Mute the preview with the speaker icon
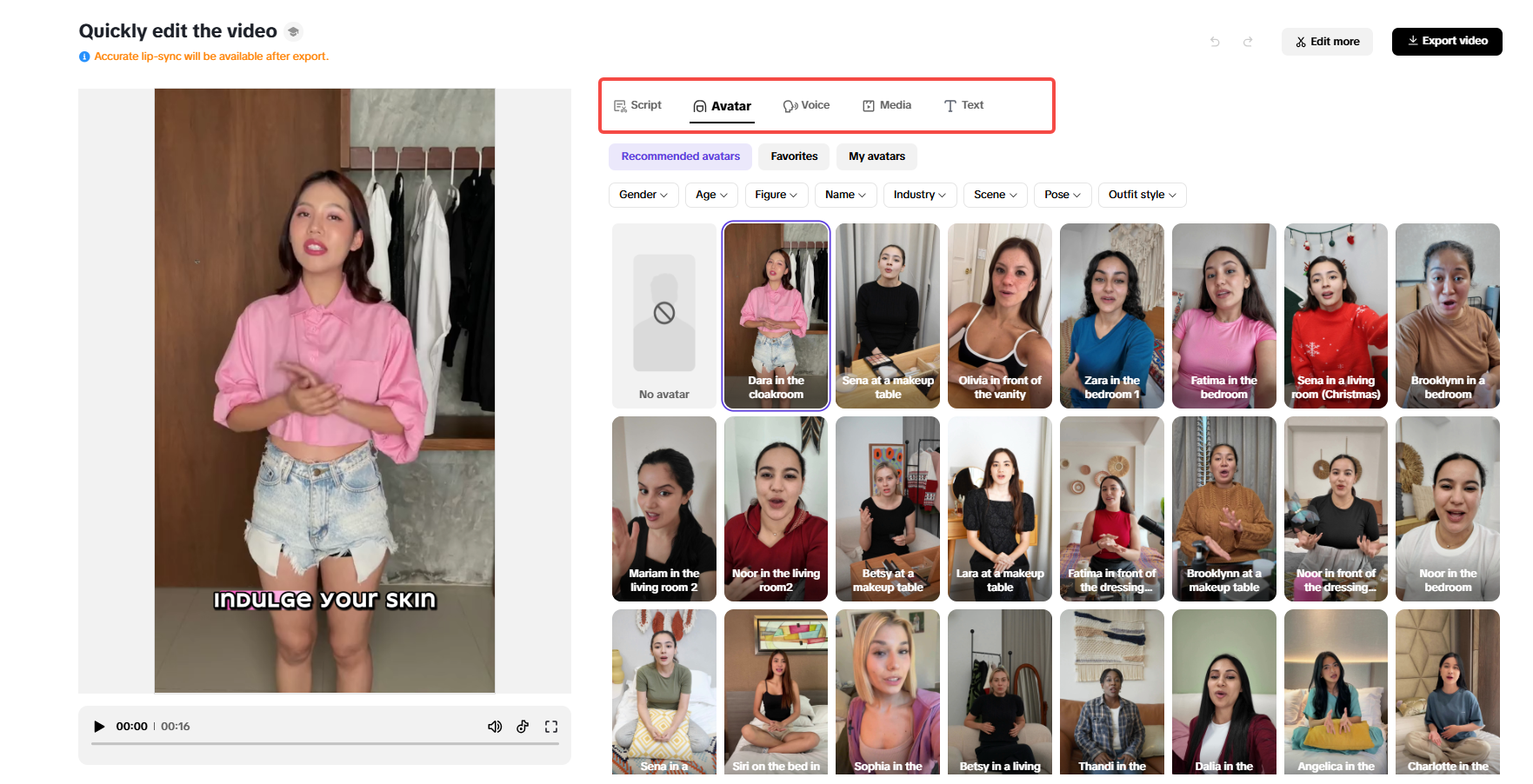The width and height of the screenshot is (1533, 784). [495, 727]
